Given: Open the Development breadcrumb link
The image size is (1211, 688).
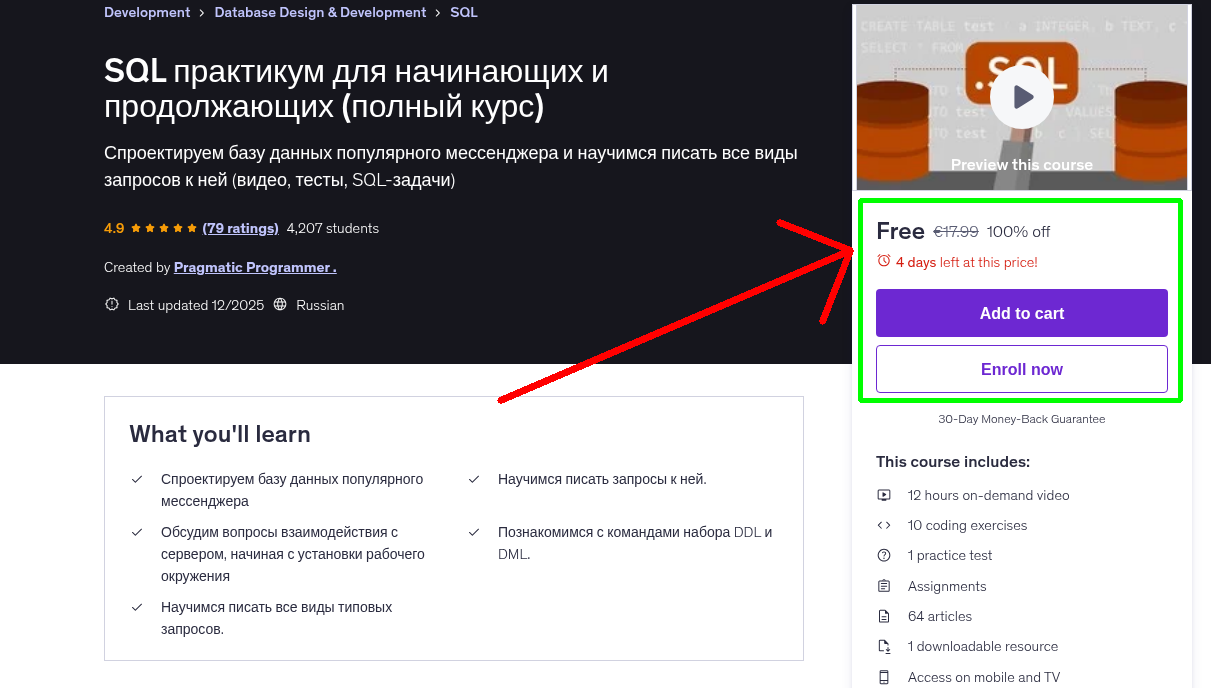Looking at the screenshot, I should pyautogui.click(x=147, y=12).
